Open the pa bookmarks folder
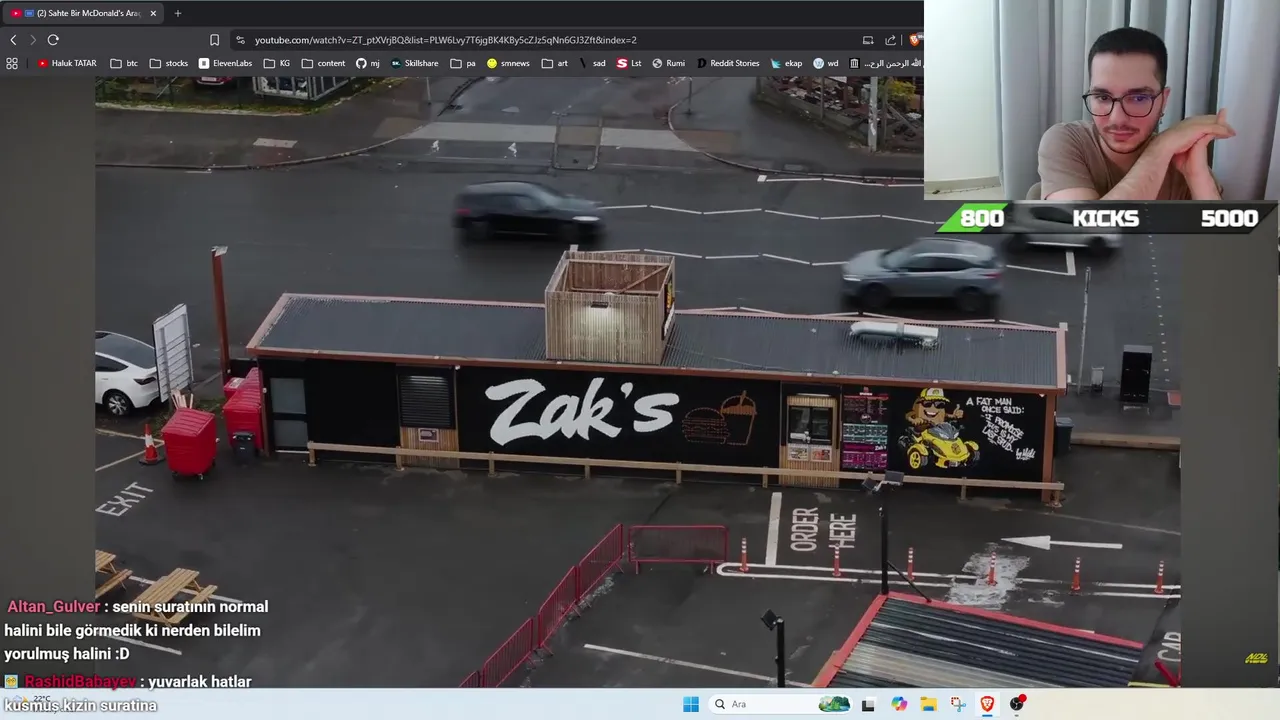This screenshot has height=720, width=1280. (x=463, y=63)
